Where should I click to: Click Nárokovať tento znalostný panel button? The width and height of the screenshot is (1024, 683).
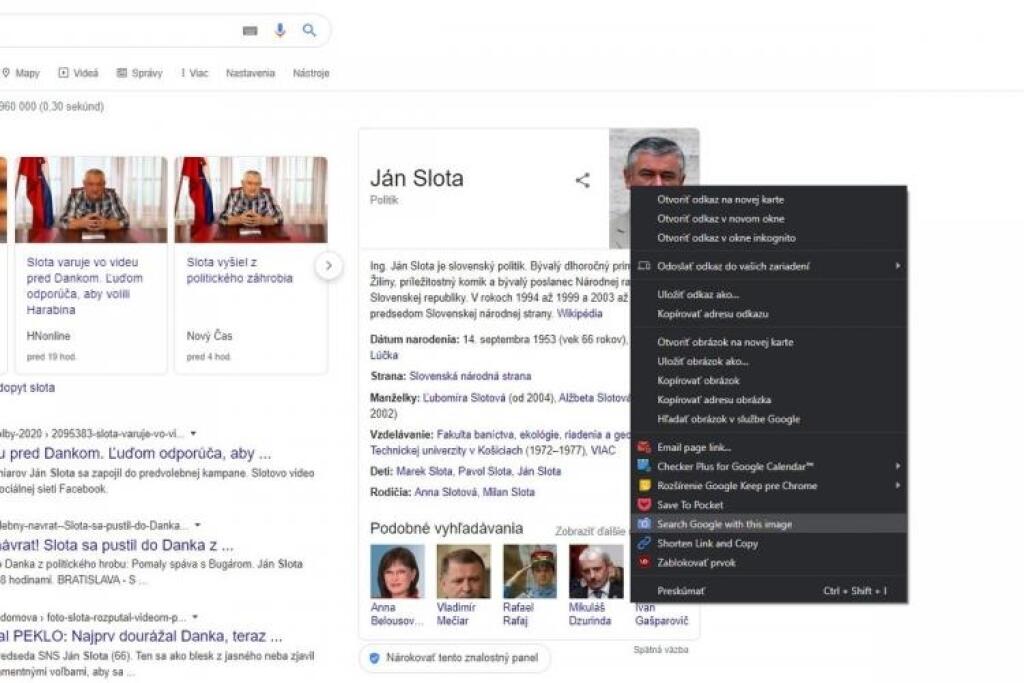455,658
